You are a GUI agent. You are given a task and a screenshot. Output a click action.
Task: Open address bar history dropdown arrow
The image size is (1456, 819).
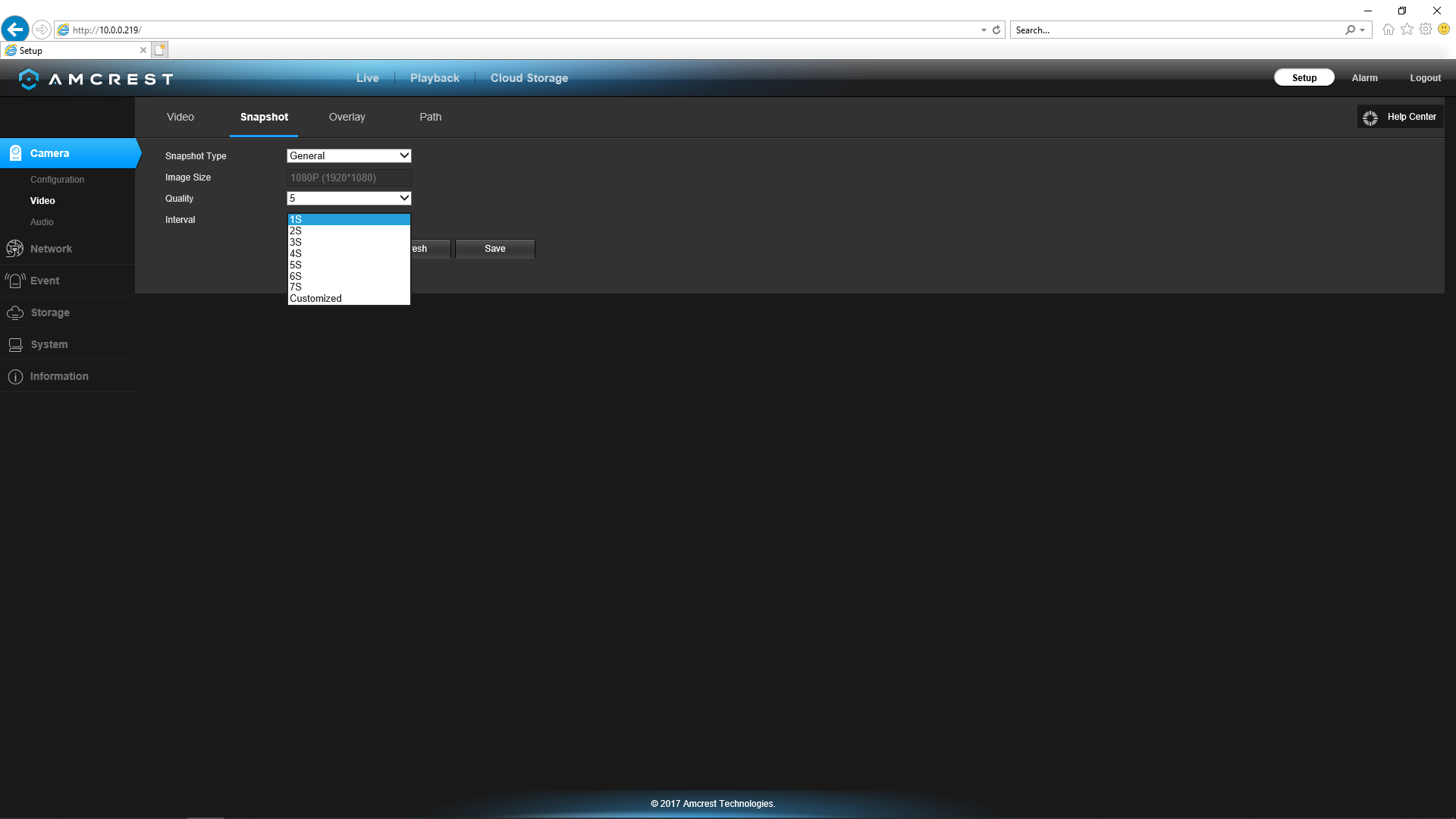(x=984, y=30)
